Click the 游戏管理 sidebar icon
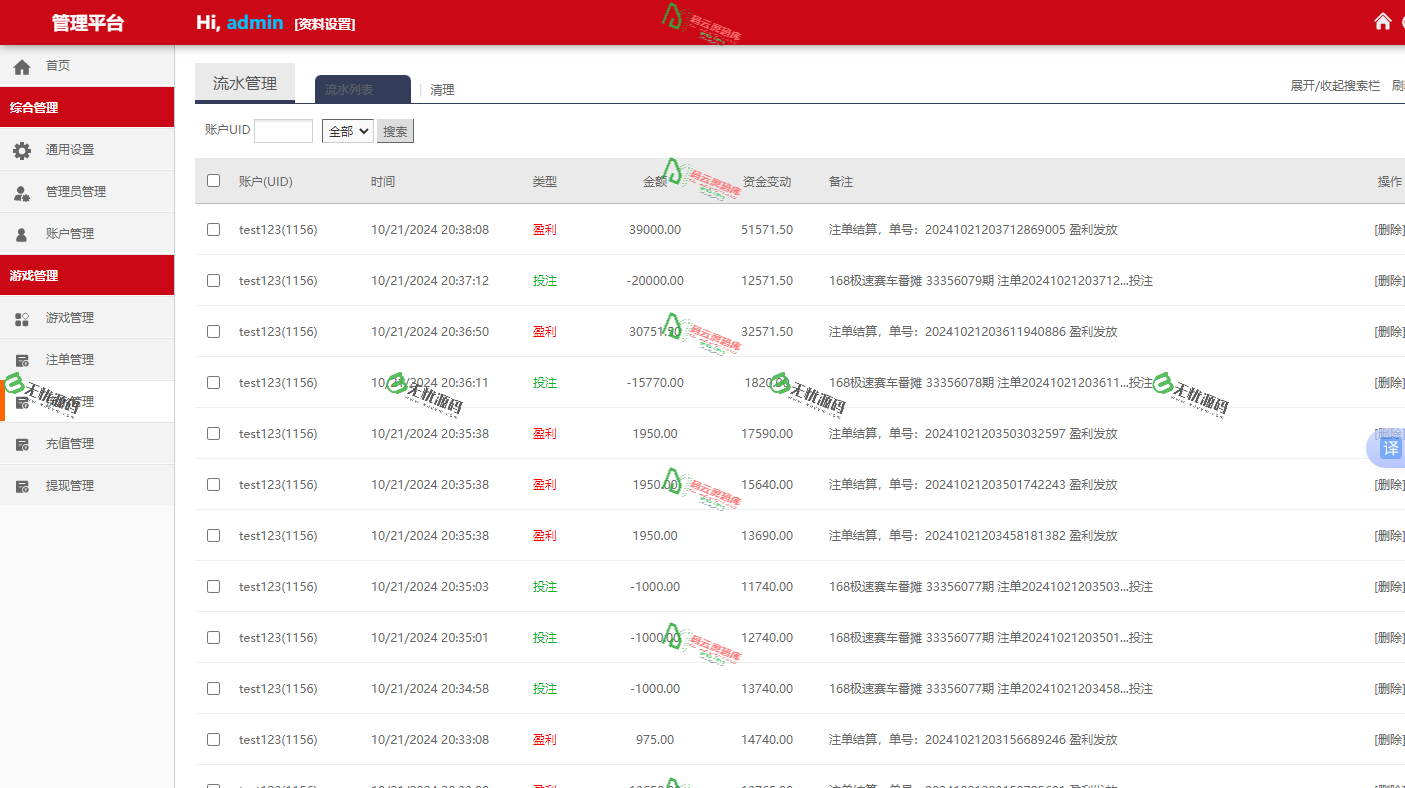1405x788 pixels. (22, 319)
